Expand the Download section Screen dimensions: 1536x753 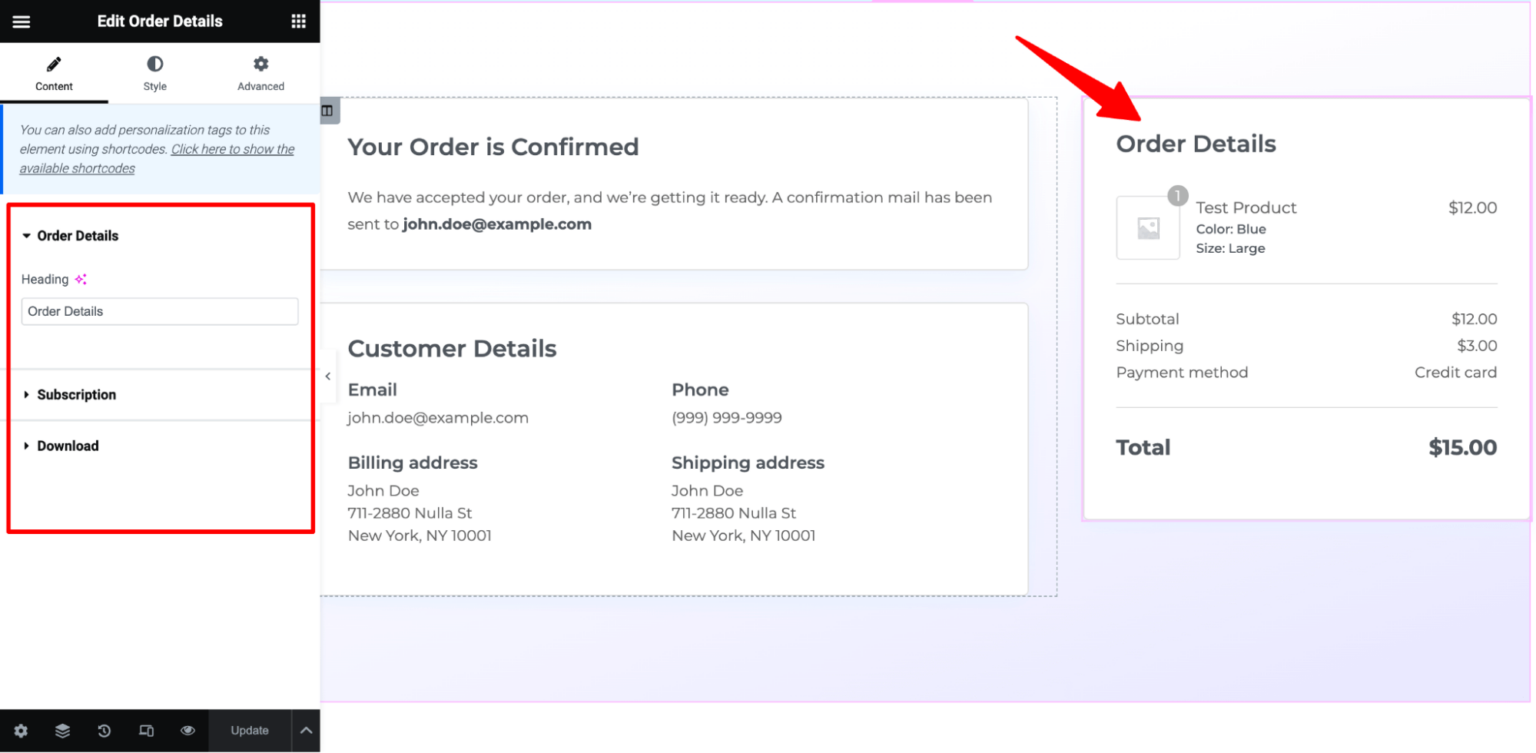(x=68, y=446)
